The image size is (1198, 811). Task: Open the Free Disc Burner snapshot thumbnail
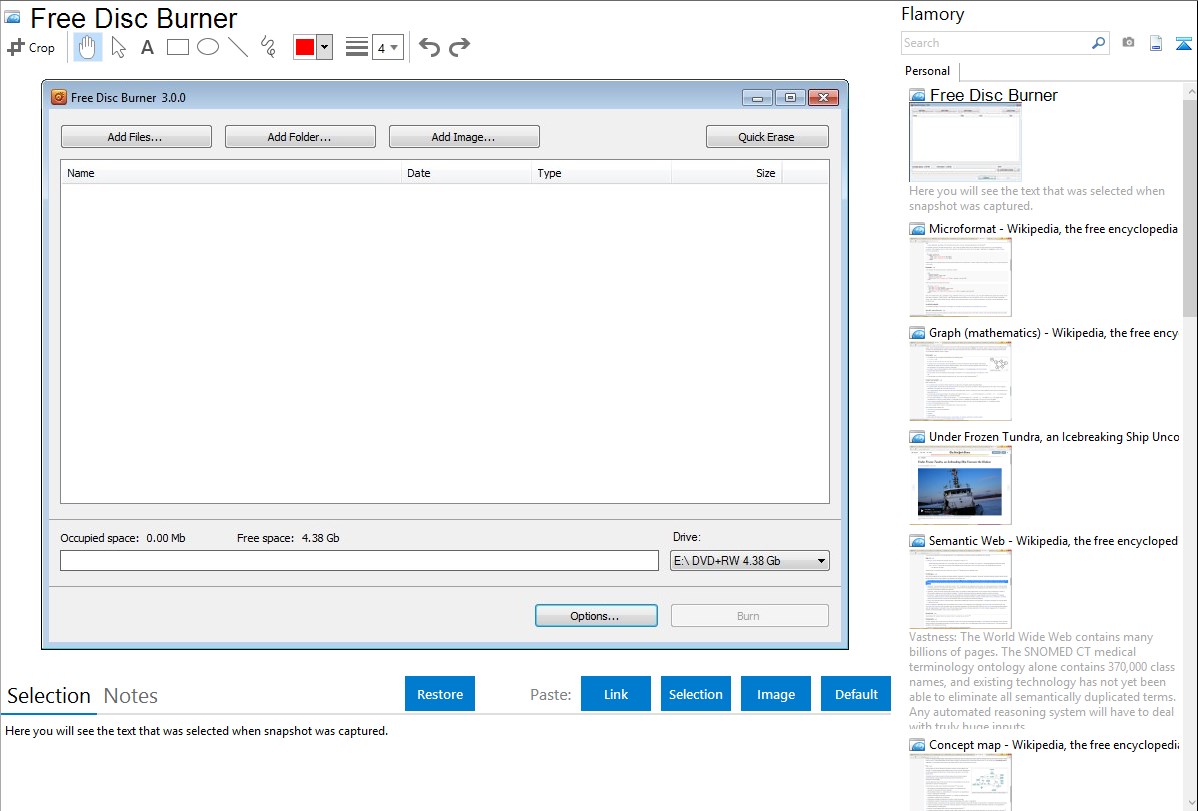tap(965, 143)
